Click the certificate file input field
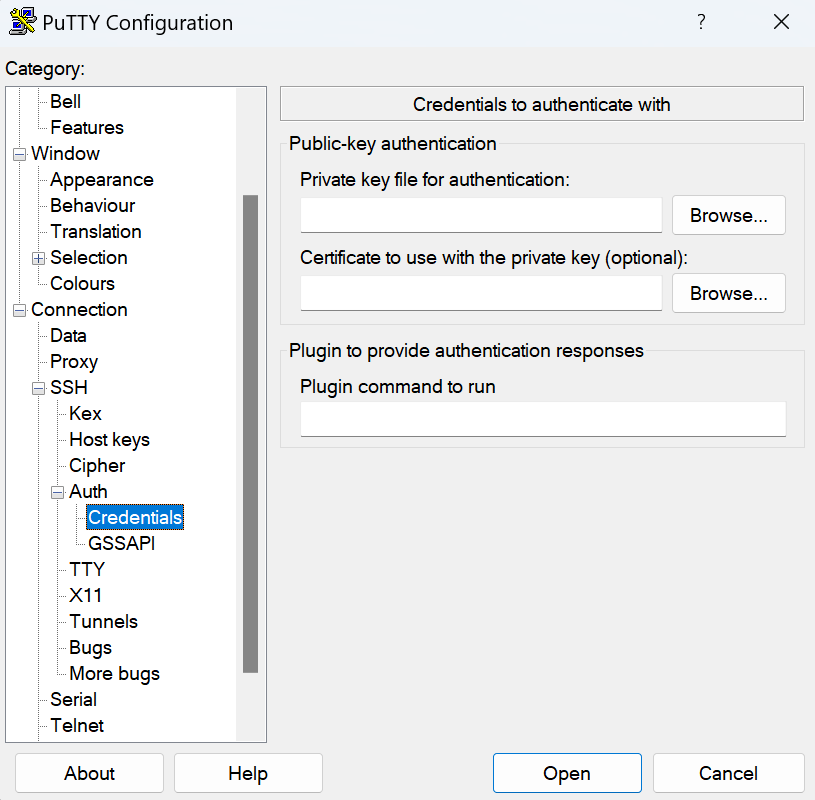Screen dimensions: 815x800 tap(481, 293)
